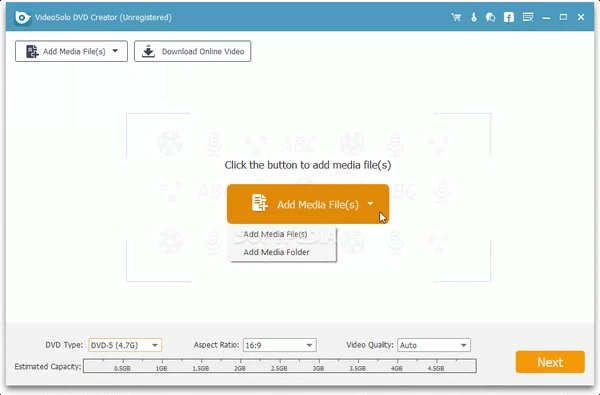Open the Facebook icon in title bar
Viewport: 600px width, 395px height.
tap(509, 17)
